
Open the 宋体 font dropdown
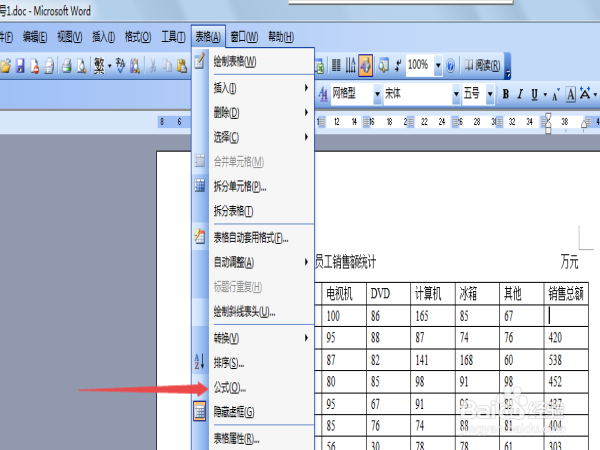[x=456, y=94]
